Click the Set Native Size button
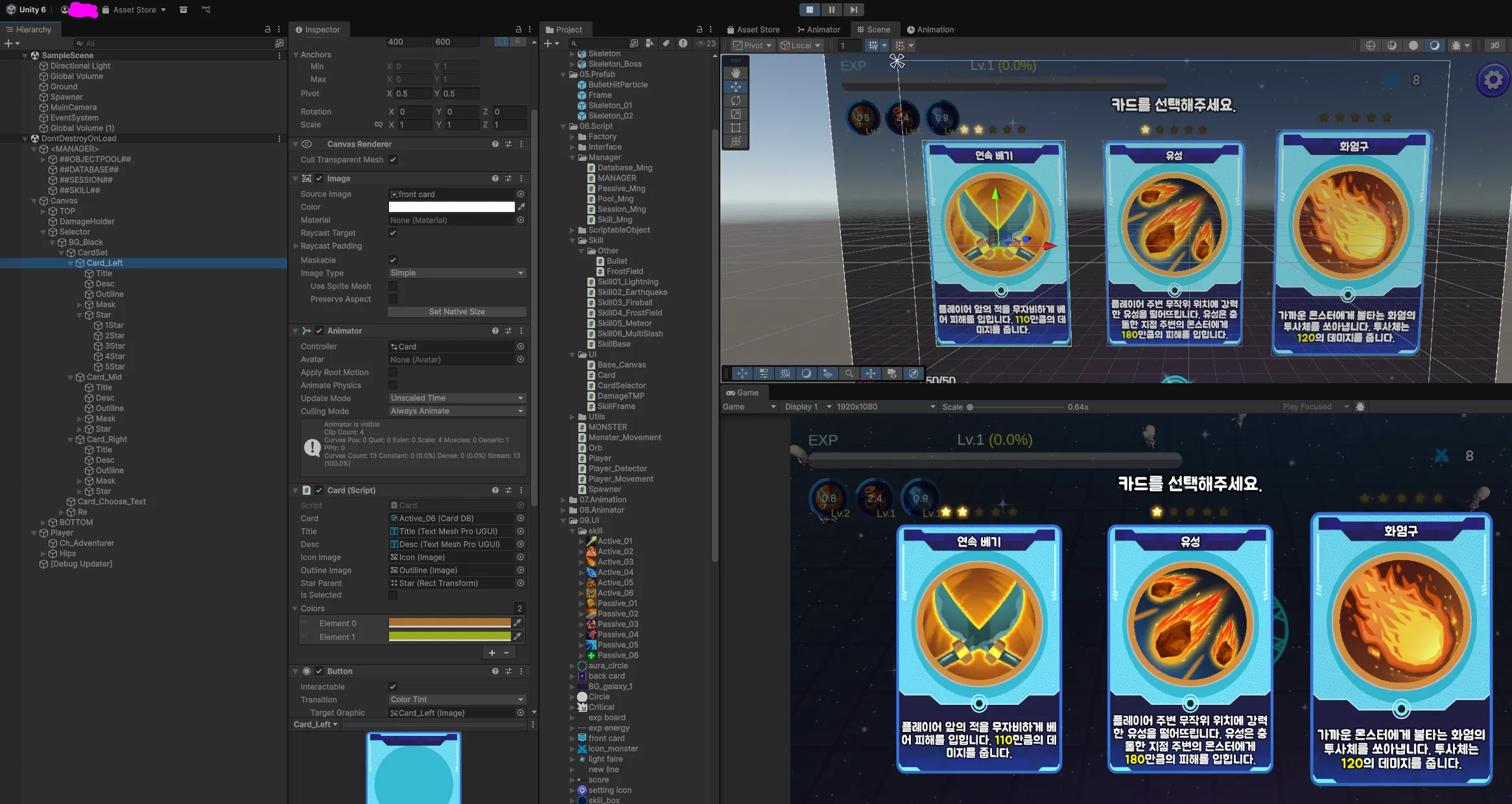This screenshot has width=1512, height=804. 456,312
